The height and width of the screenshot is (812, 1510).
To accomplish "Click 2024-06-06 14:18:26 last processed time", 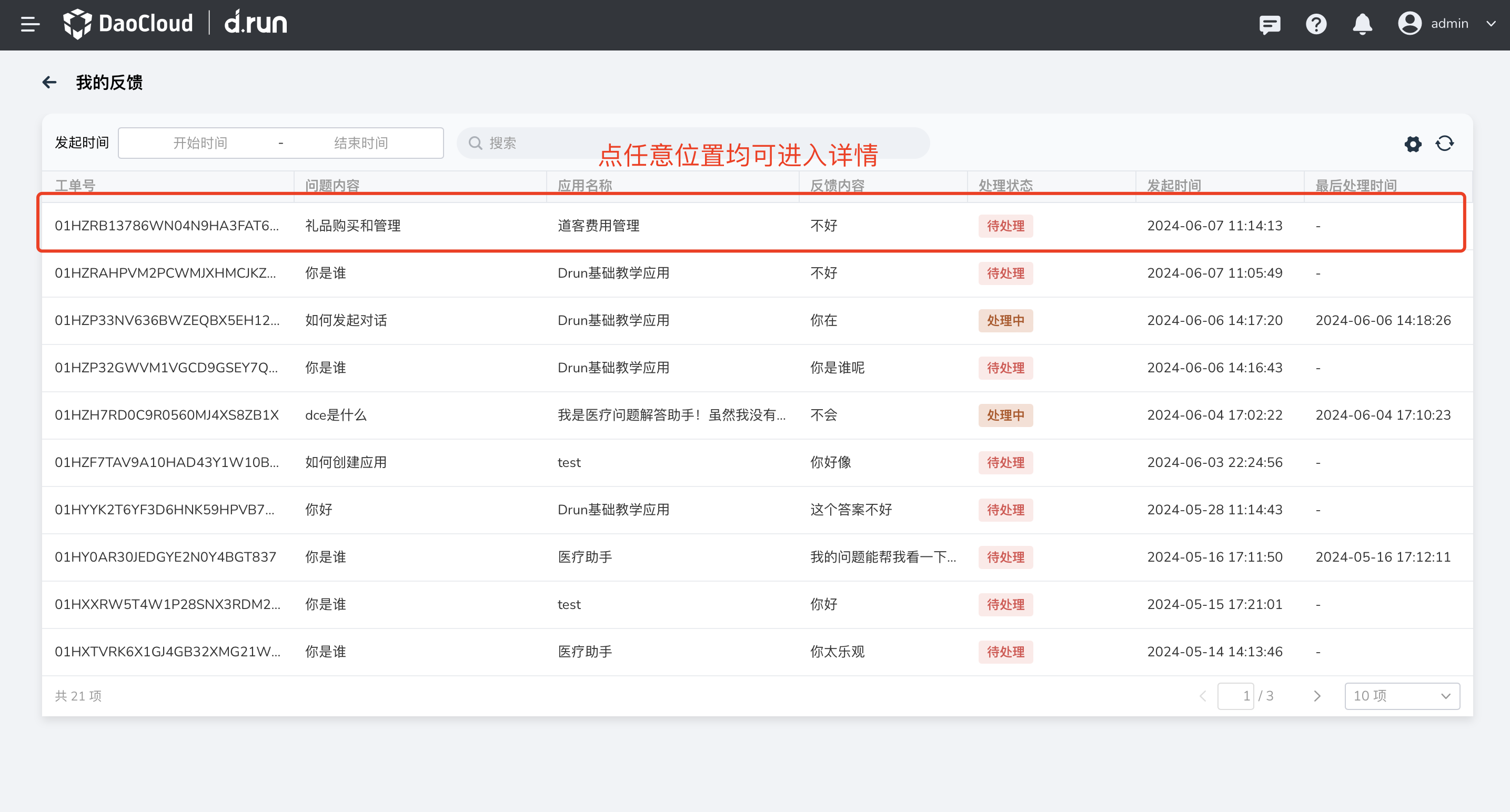I will point(1383,320).
